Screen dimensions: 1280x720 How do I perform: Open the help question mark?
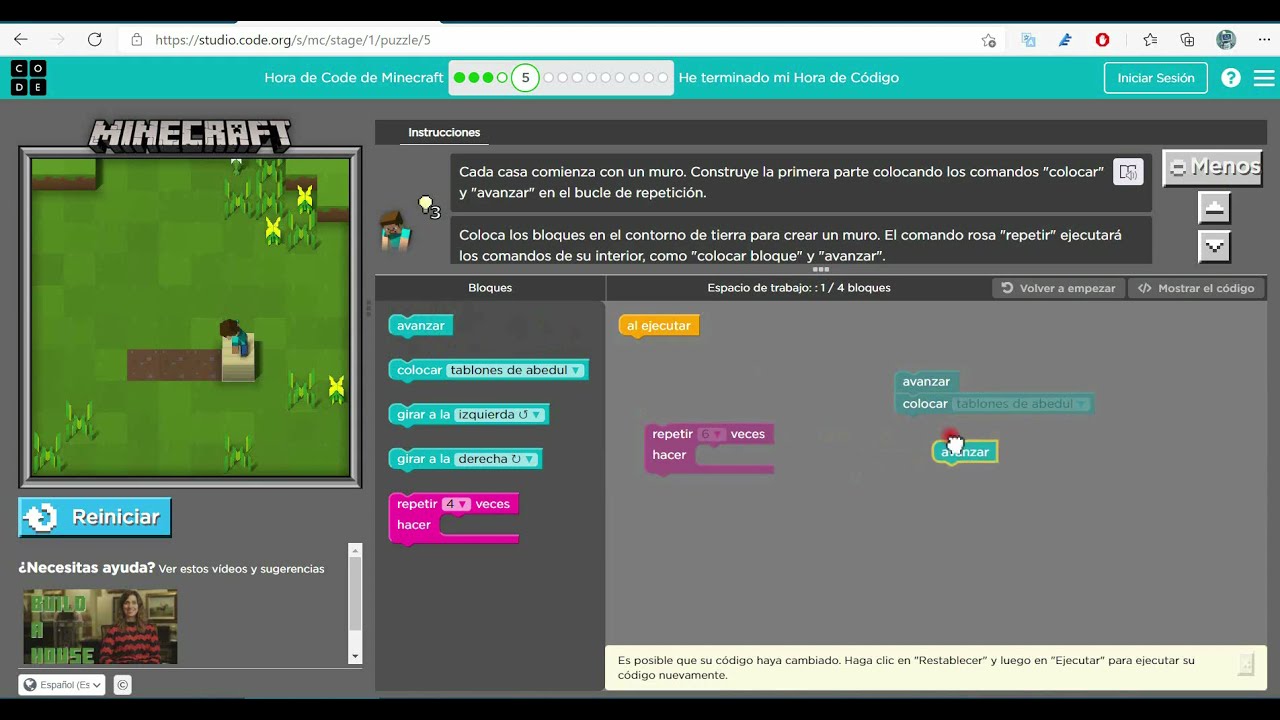coord(1231,78)
